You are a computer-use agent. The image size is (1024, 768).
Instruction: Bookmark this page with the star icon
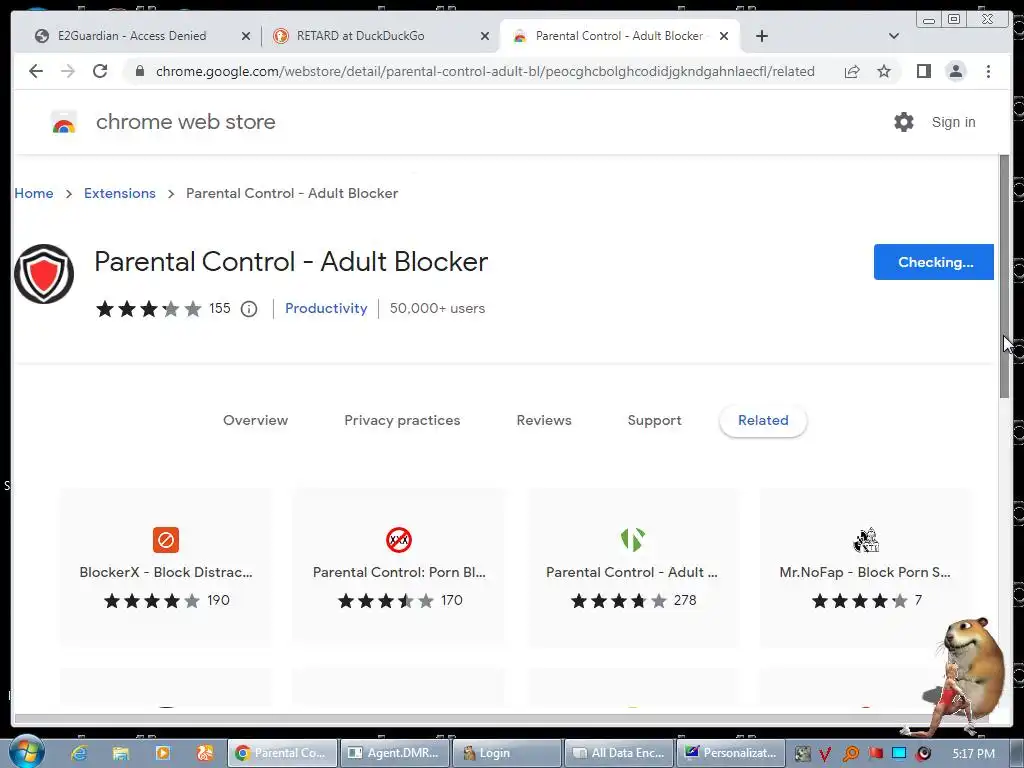coord(884,71)
